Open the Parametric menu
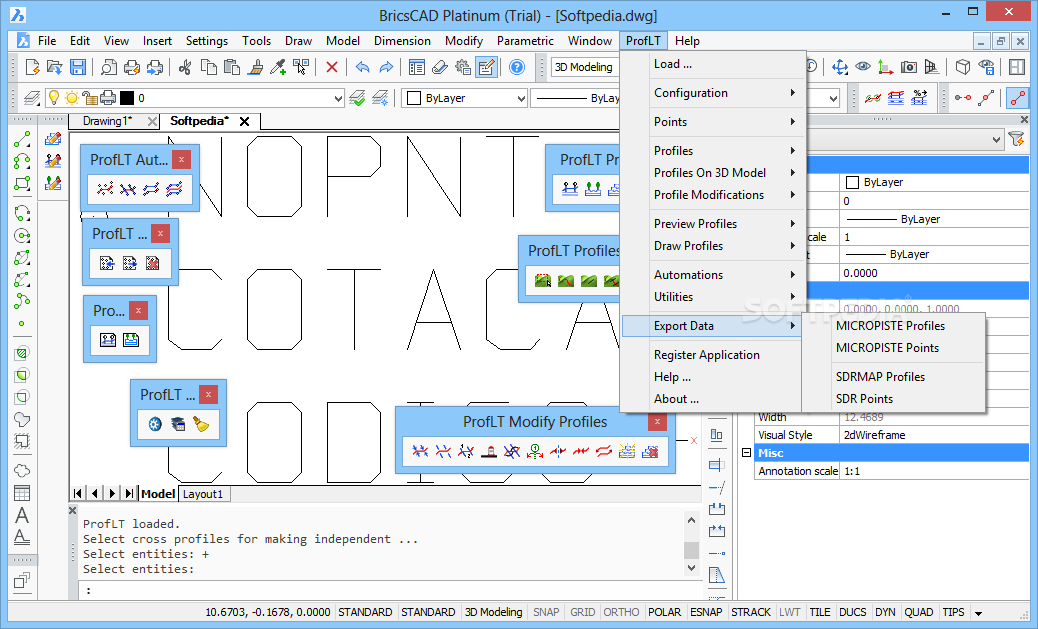 point(525,41)
